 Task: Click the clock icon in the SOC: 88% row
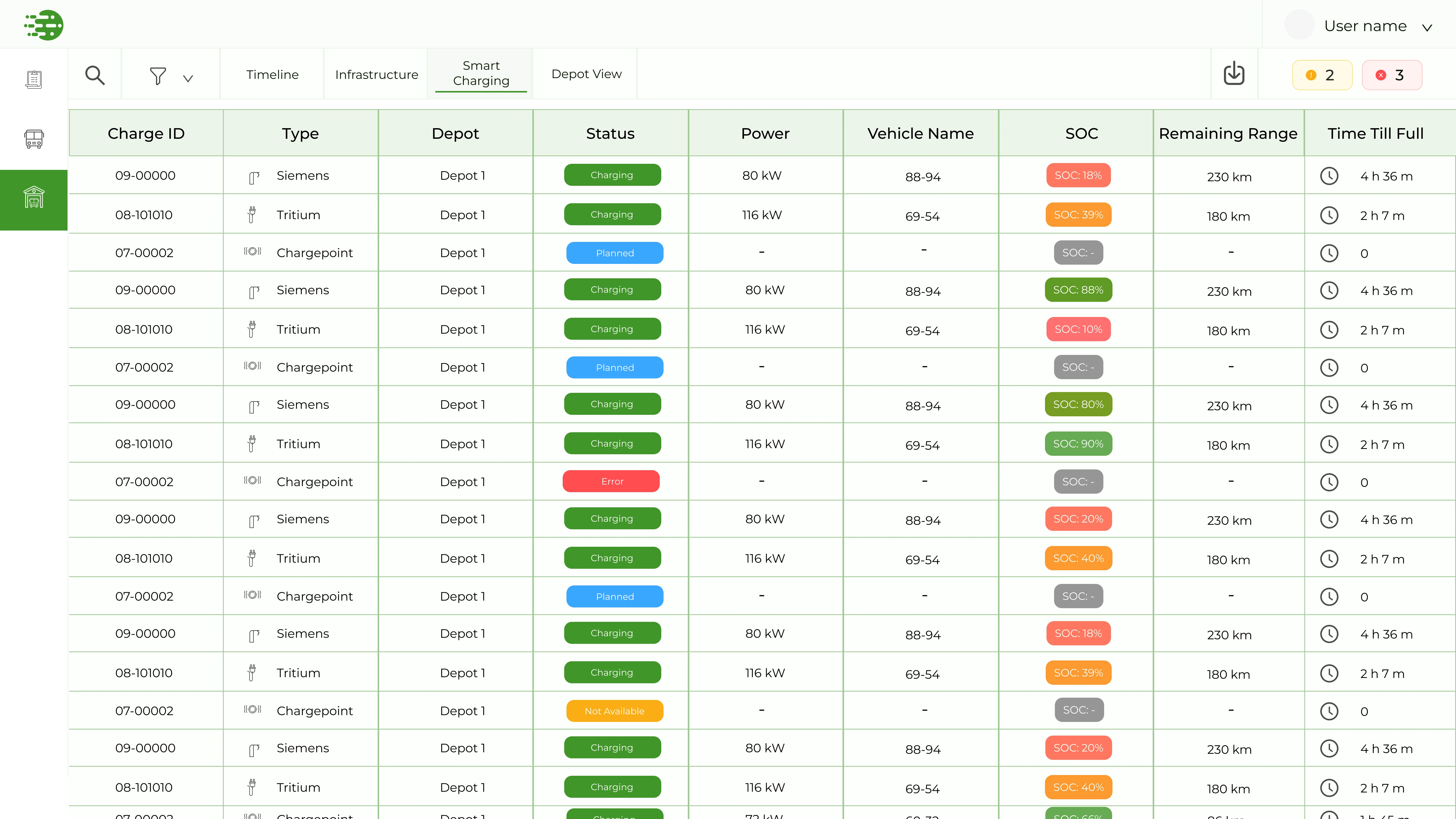click(1329, 290)
